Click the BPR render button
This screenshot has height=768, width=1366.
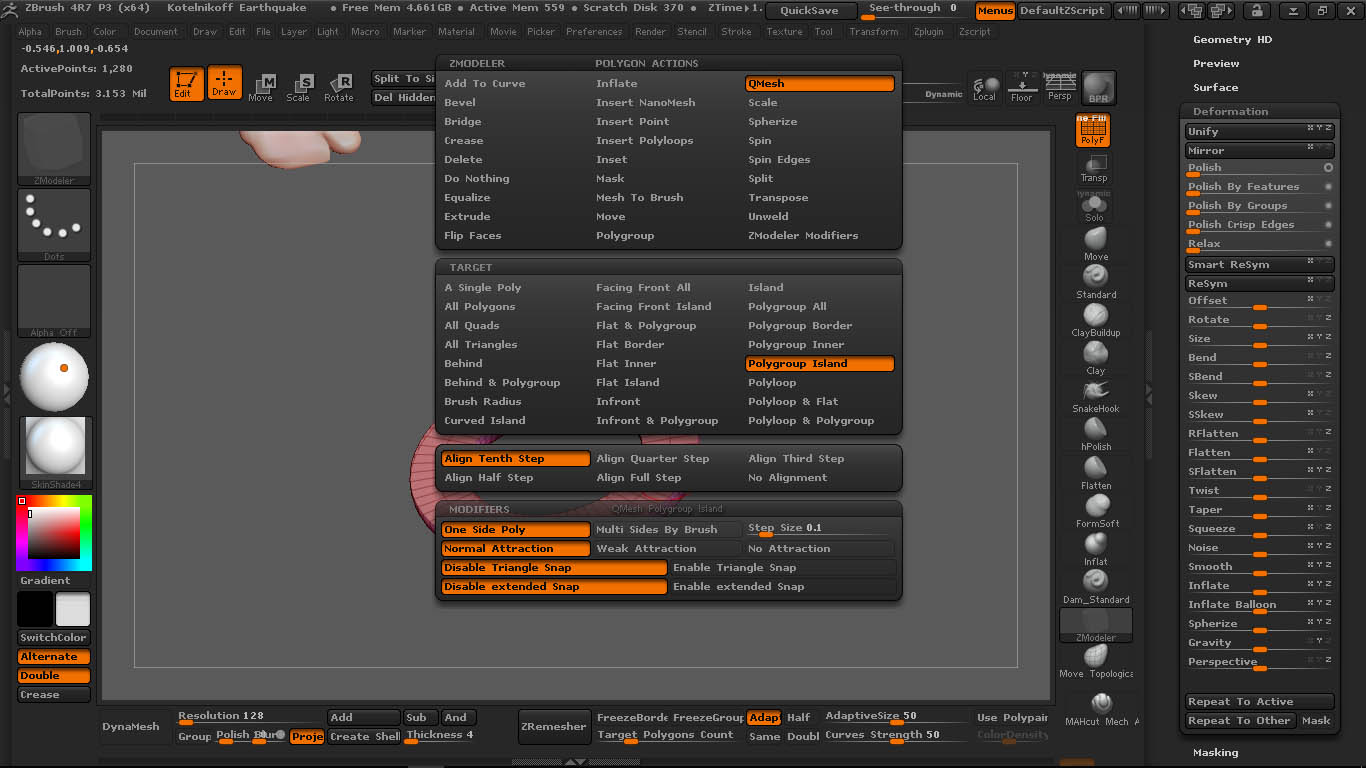[1097, 87]
